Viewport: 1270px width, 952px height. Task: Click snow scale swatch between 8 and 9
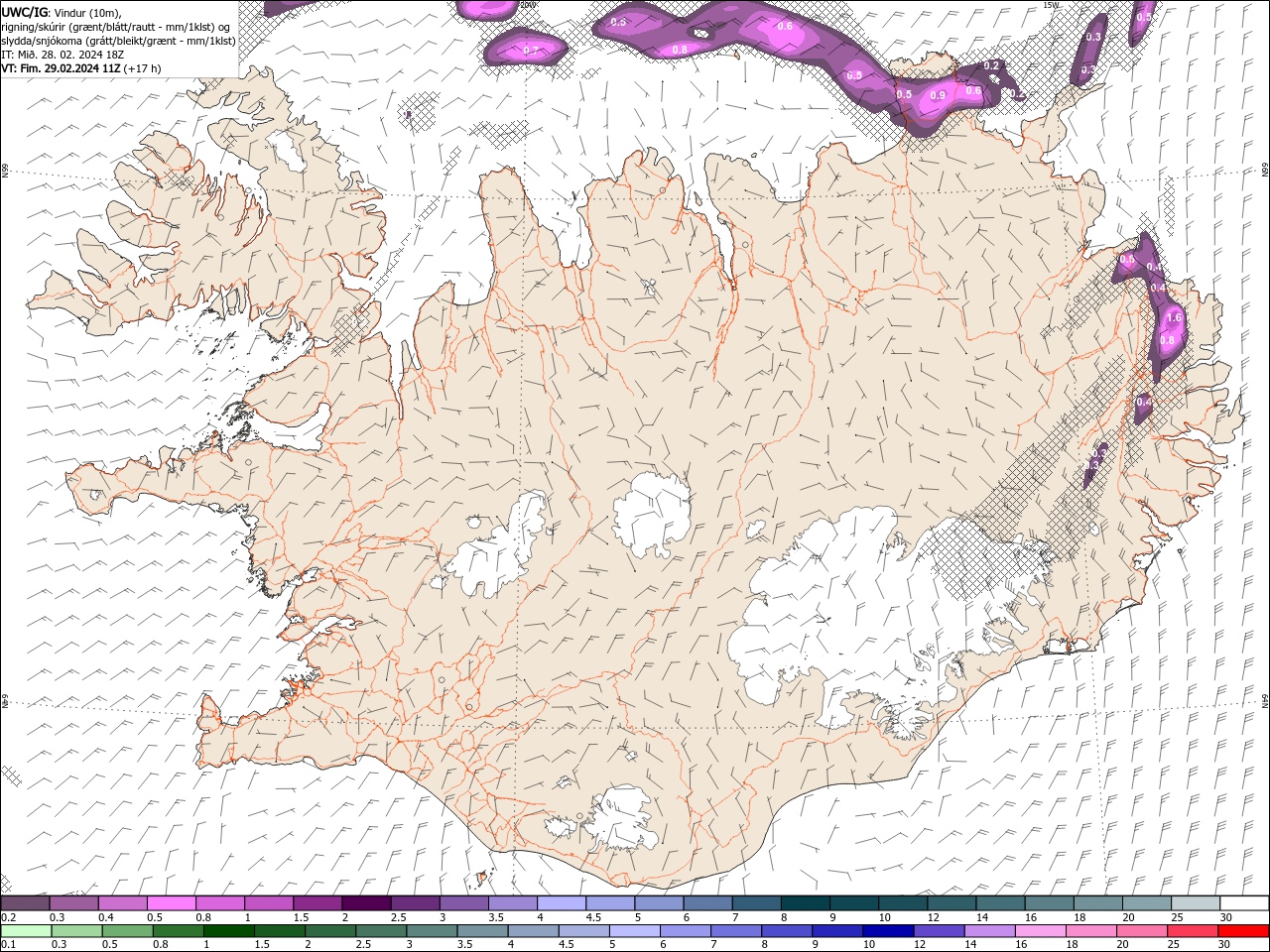point(804,902)
